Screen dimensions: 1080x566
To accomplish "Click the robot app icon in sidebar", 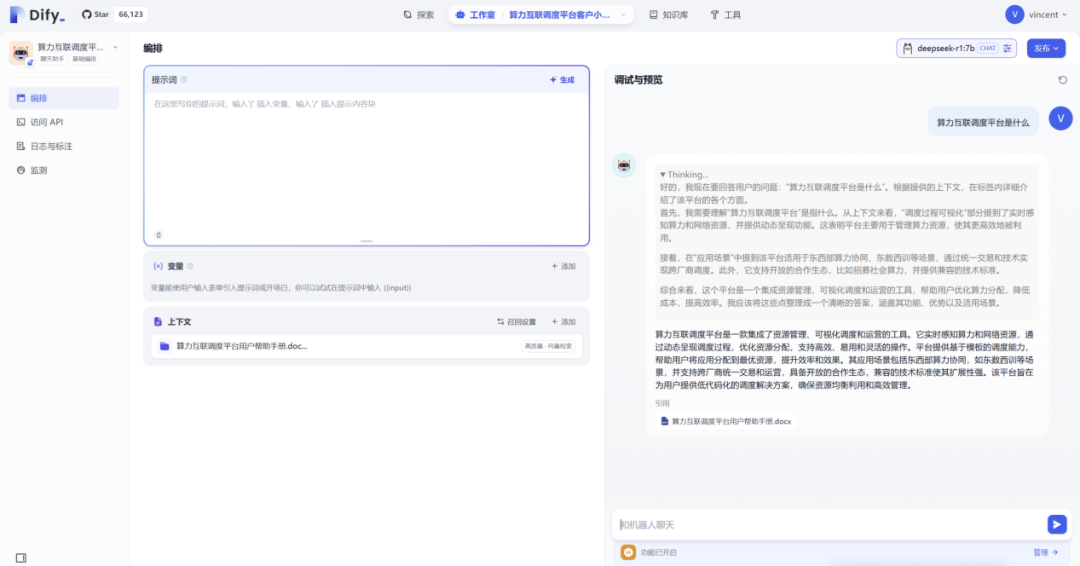I will point(20,52).
